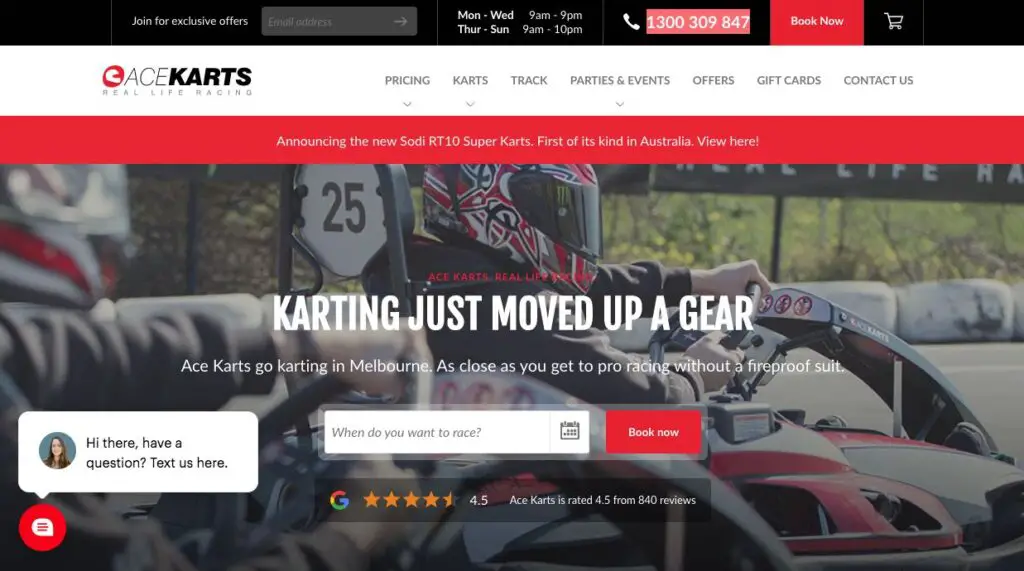
Task: Click the Ace Karts logo
Action: 177,80
